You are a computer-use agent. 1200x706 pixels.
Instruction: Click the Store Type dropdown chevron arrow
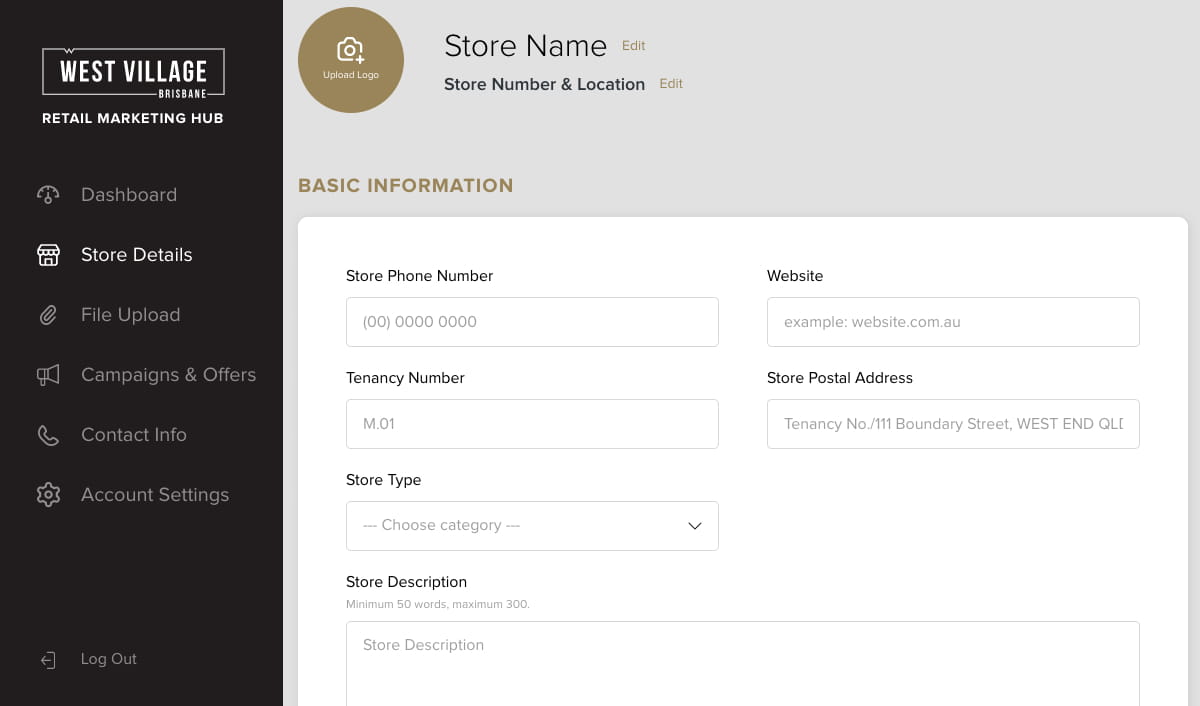pyautogui.click(x=695, y=526)
